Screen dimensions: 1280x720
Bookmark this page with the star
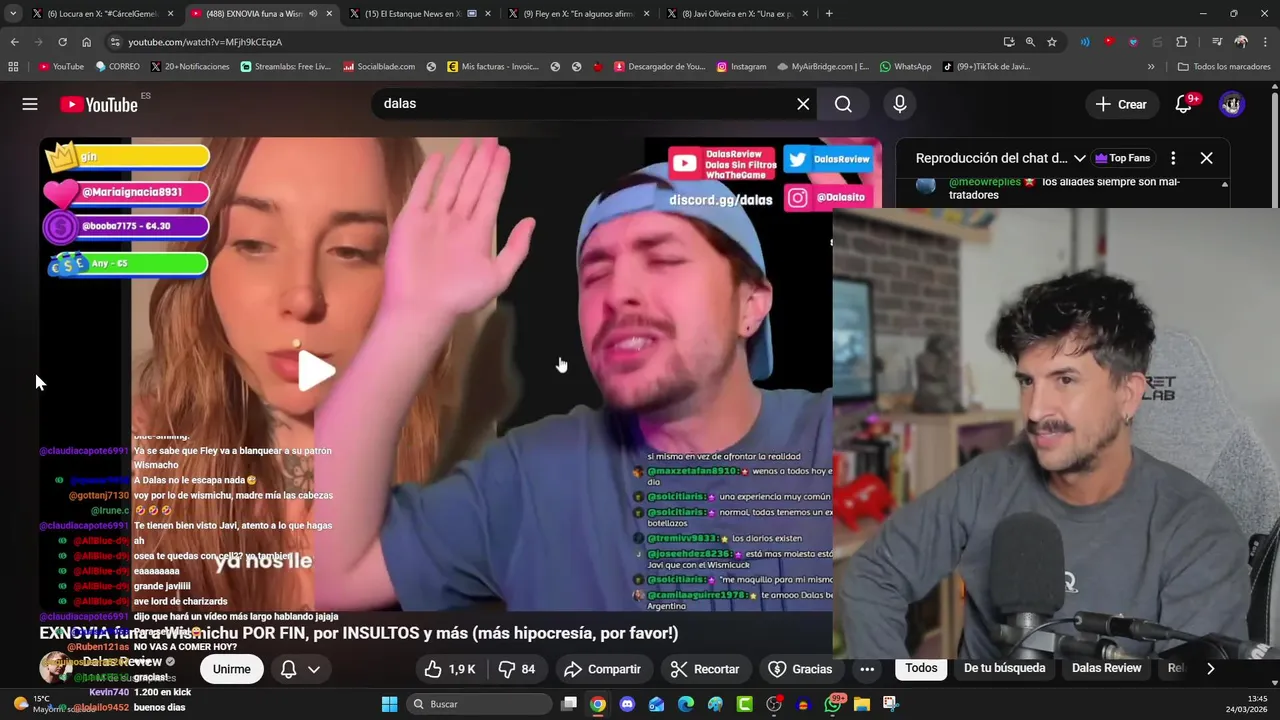coord(1052,42)
